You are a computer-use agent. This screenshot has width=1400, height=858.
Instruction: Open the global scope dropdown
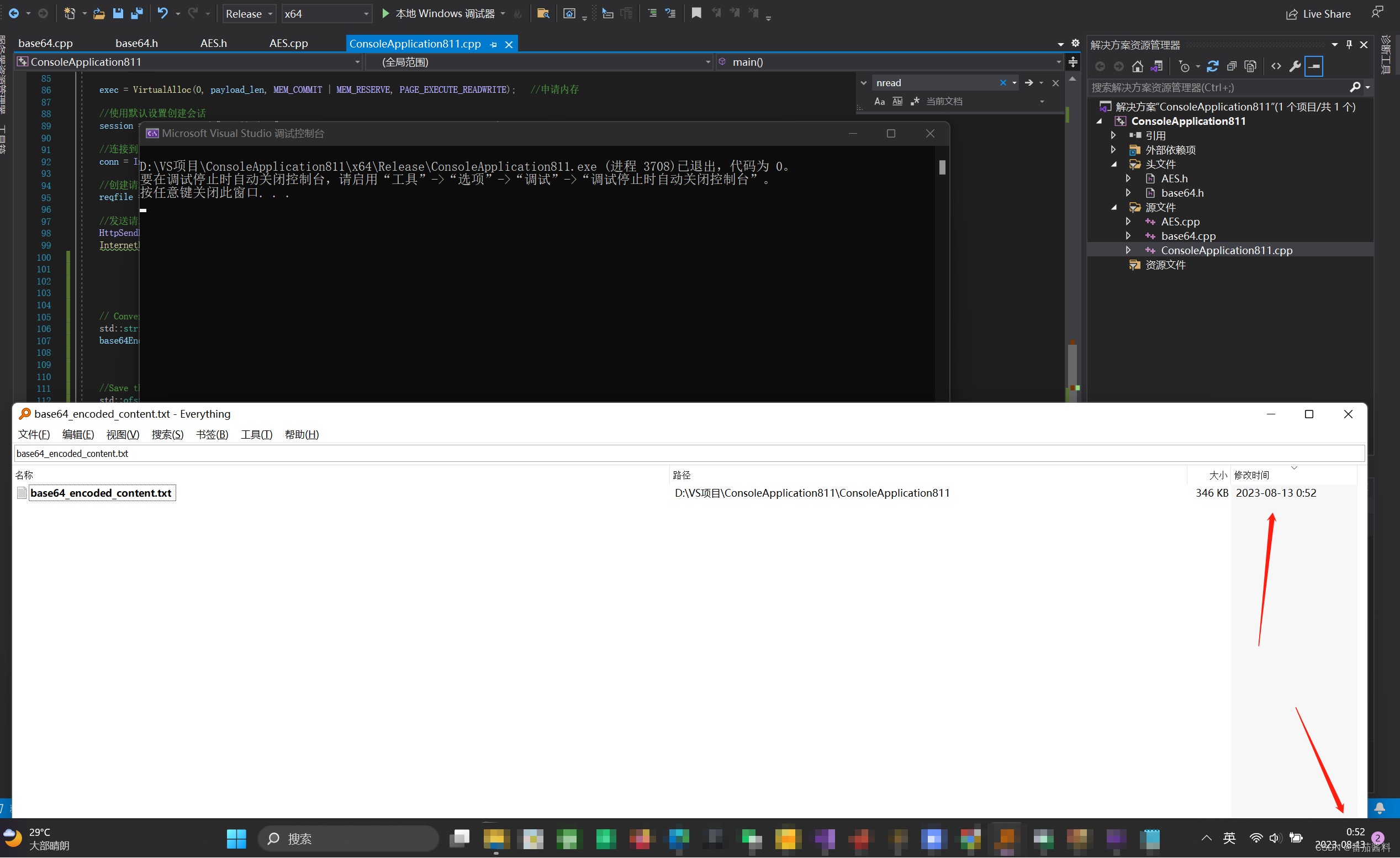(x=538, y=62)
